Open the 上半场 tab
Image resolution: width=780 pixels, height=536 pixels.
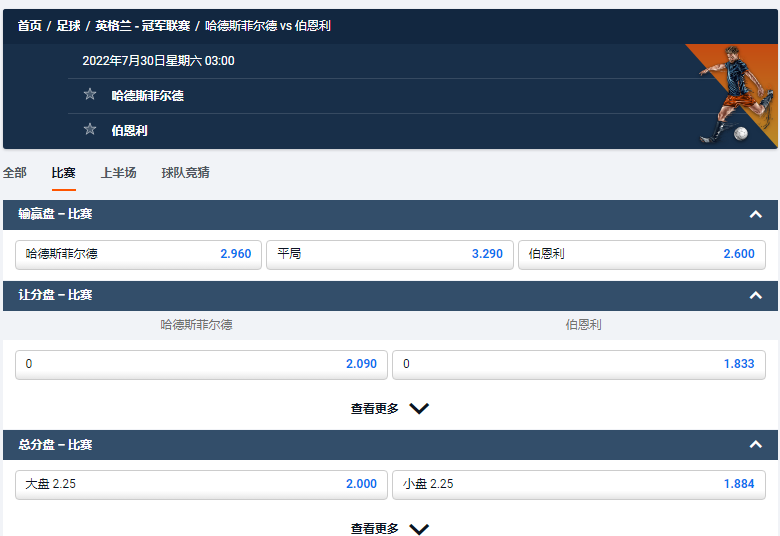pos(118,173)
